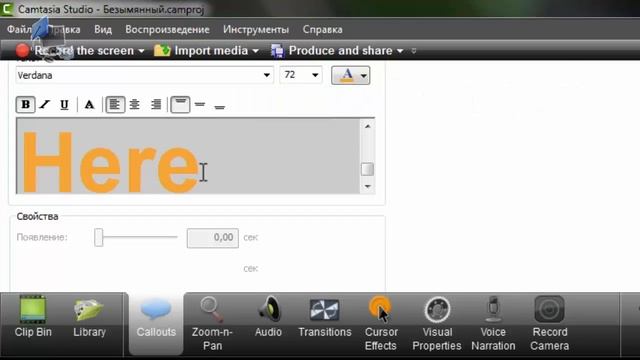Click the Появление 0,00 seconds field
This screenshot has height=360, width=640.
213,238
